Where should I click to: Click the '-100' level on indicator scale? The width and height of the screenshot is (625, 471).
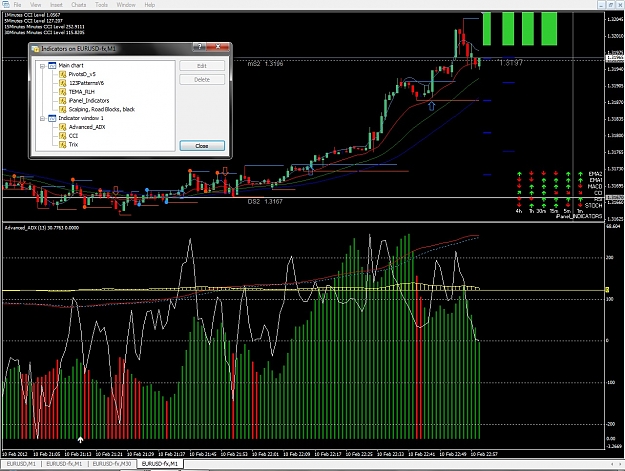[610, 383]
